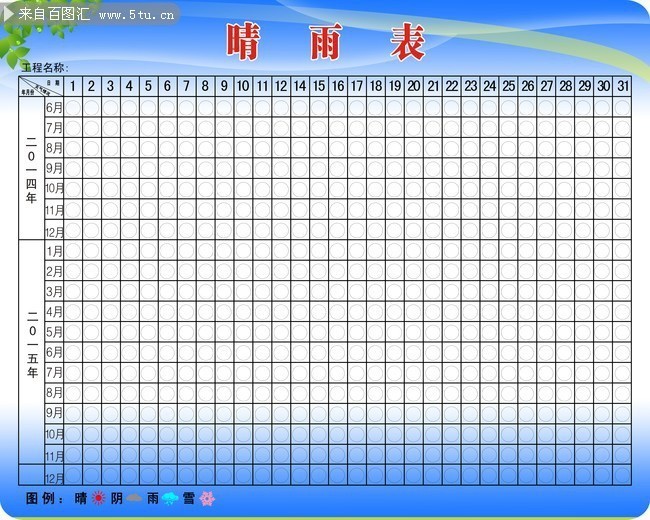Select day column header 26
Viewport: 650px width, 520px height.
(x=527, y=86)
